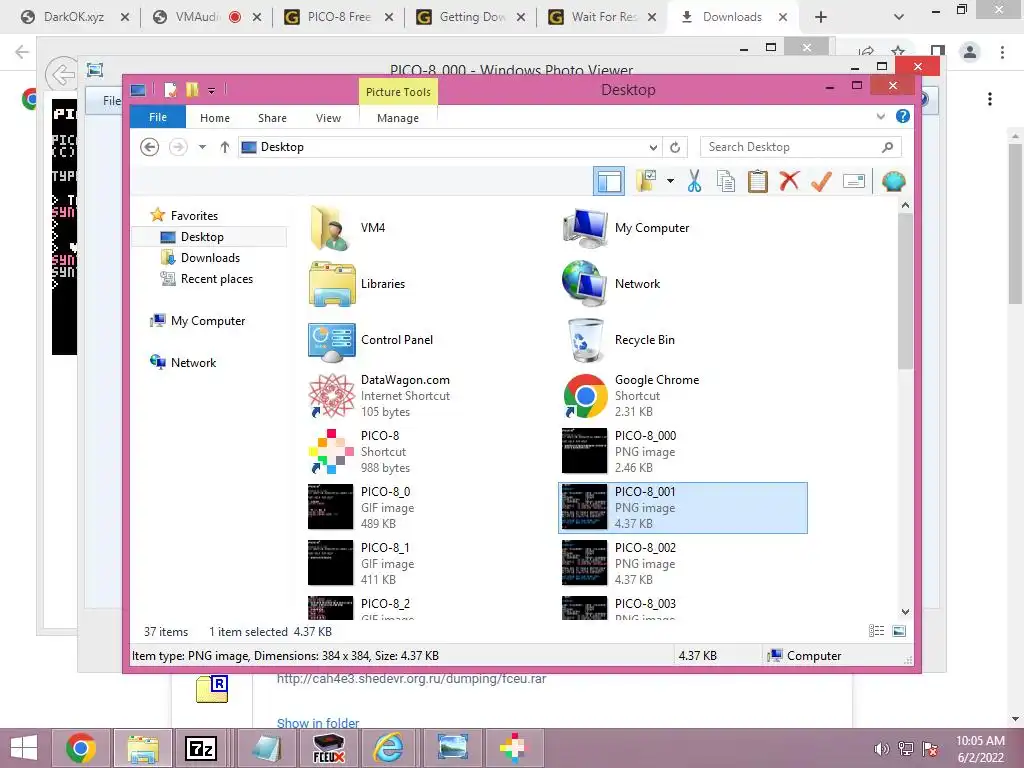This screenshot has height=768, width=1024.
Task: Select Network in navigation pane
Action: tap(193, 363)
